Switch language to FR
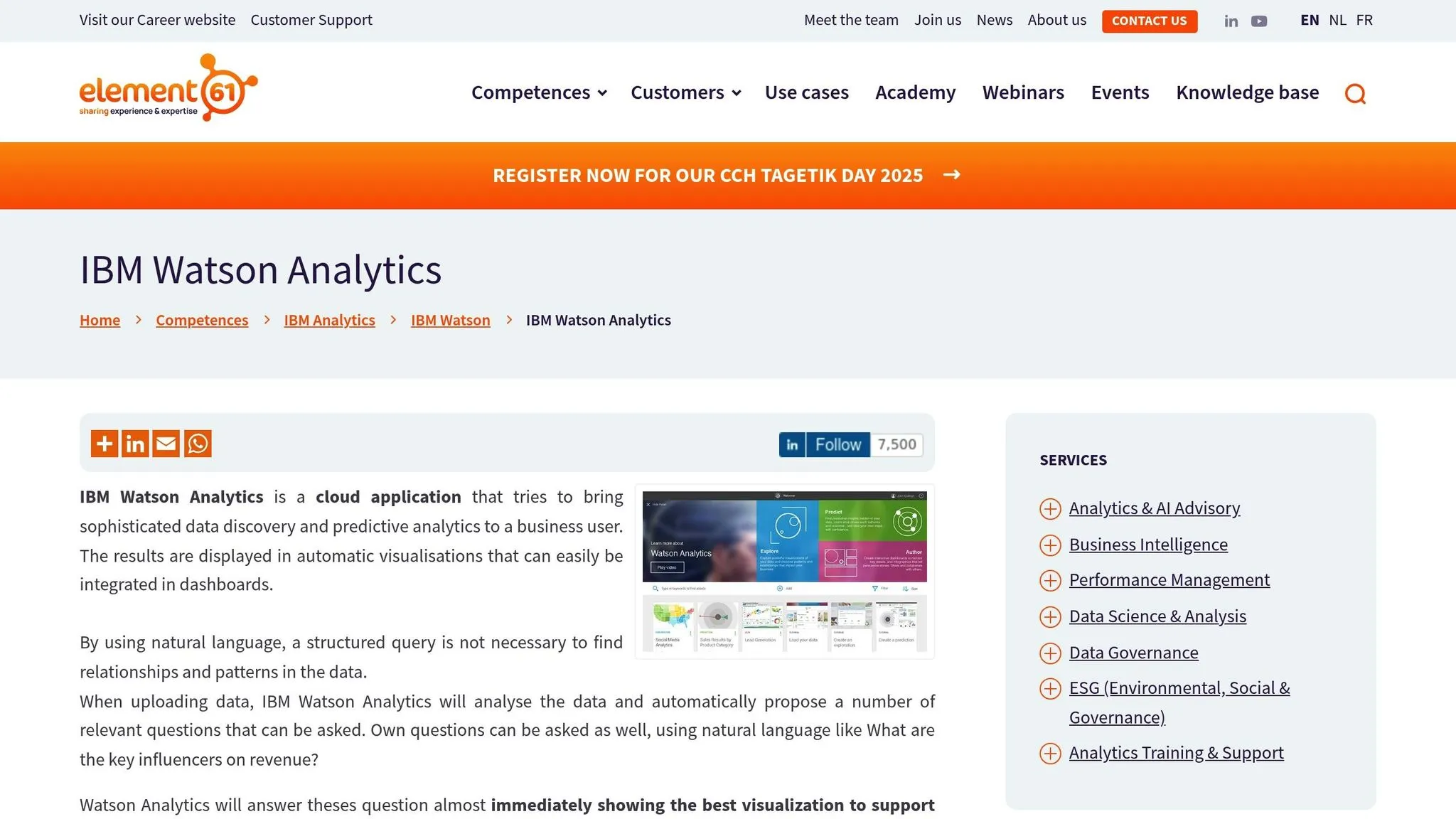1456x819 pixels. tap(1364, 20)
